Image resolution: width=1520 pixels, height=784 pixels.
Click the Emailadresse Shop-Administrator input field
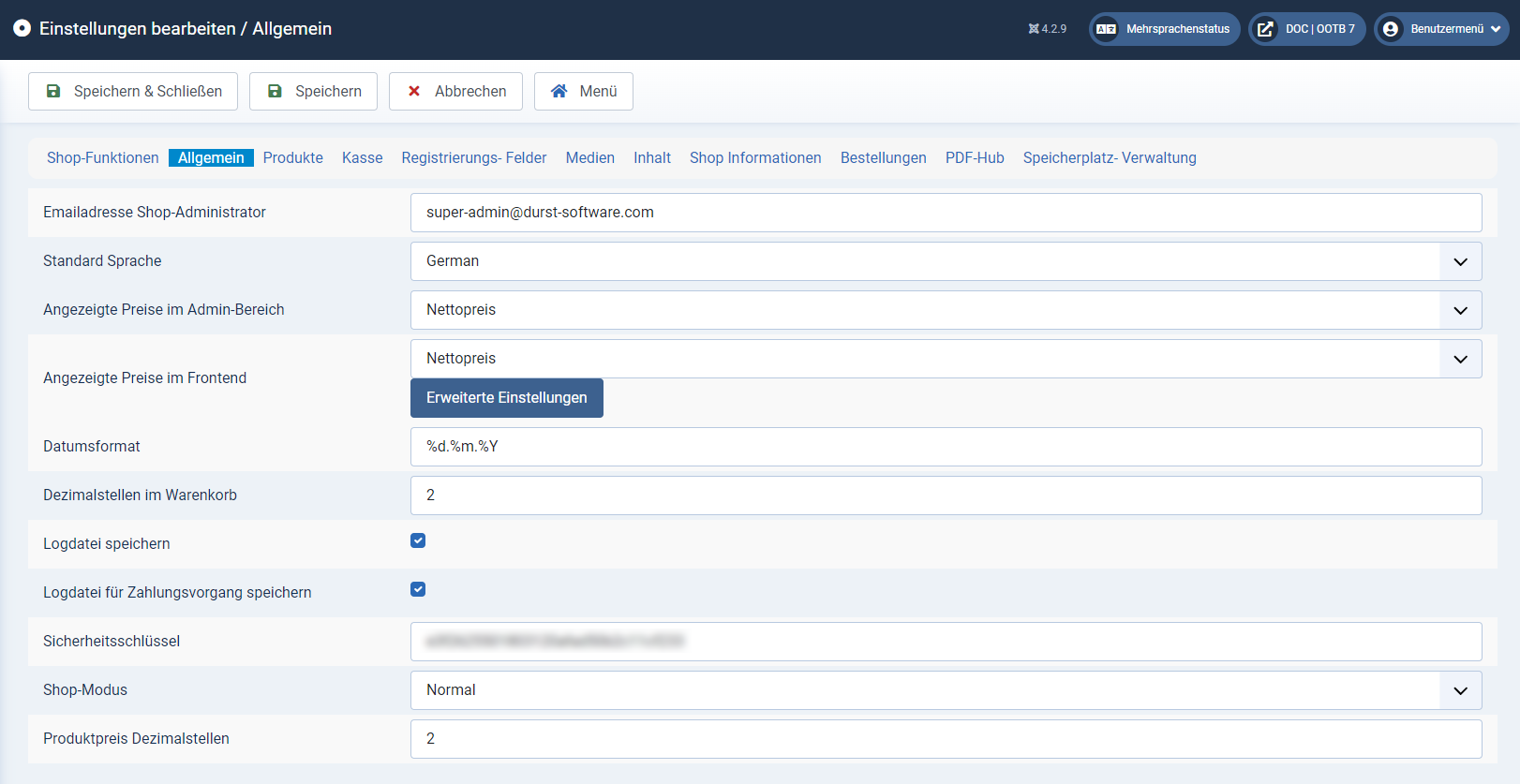tap(946, 213)
